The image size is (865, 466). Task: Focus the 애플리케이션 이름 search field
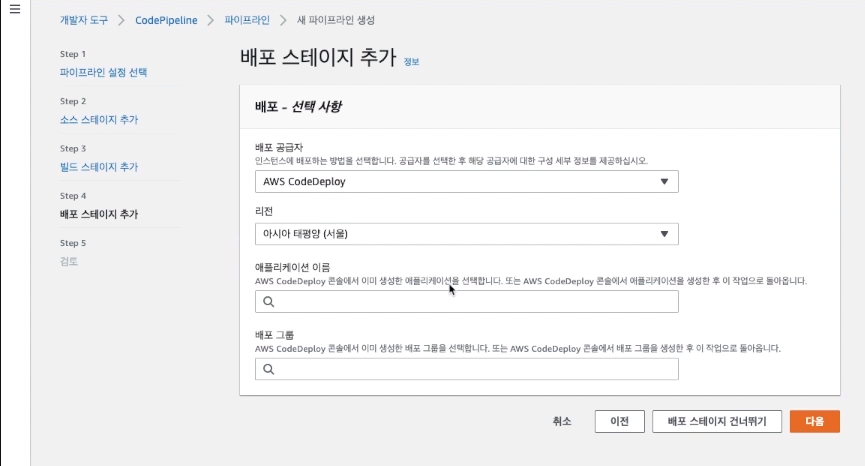(x=467, y=302)
